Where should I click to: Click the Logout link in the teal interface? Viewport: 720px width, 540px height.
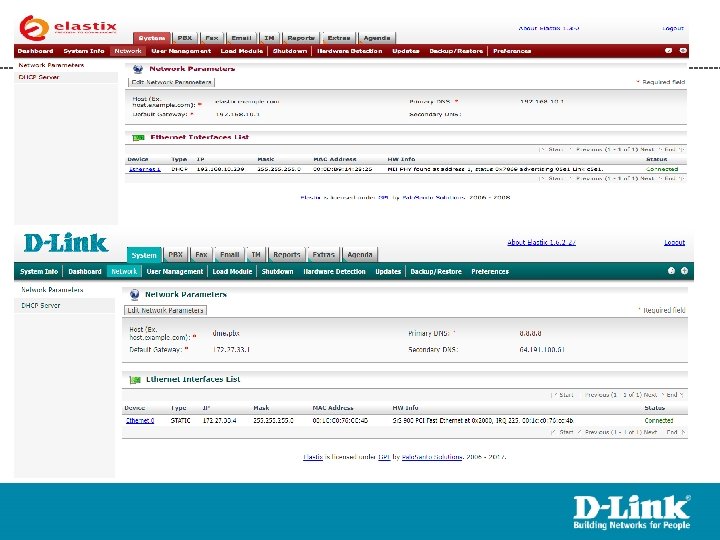674,242
